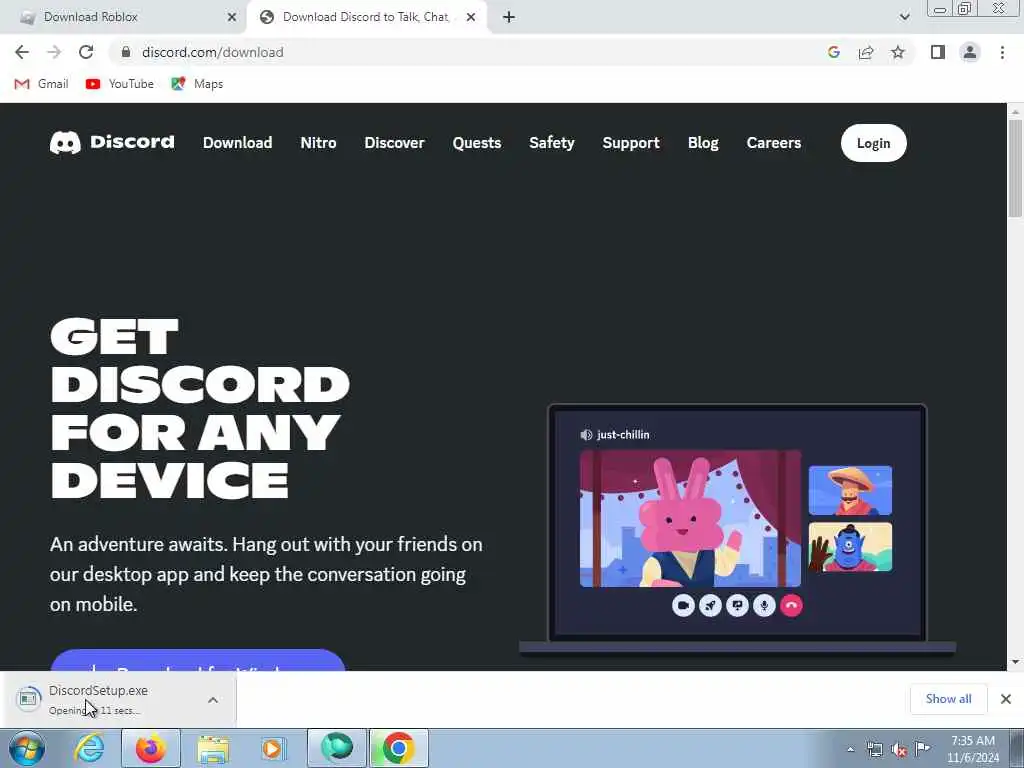The width and height of the screenshot is (1024, 768).
Task: Expand the DiscordSetup.exe options chevron
Action: [213, 700]
